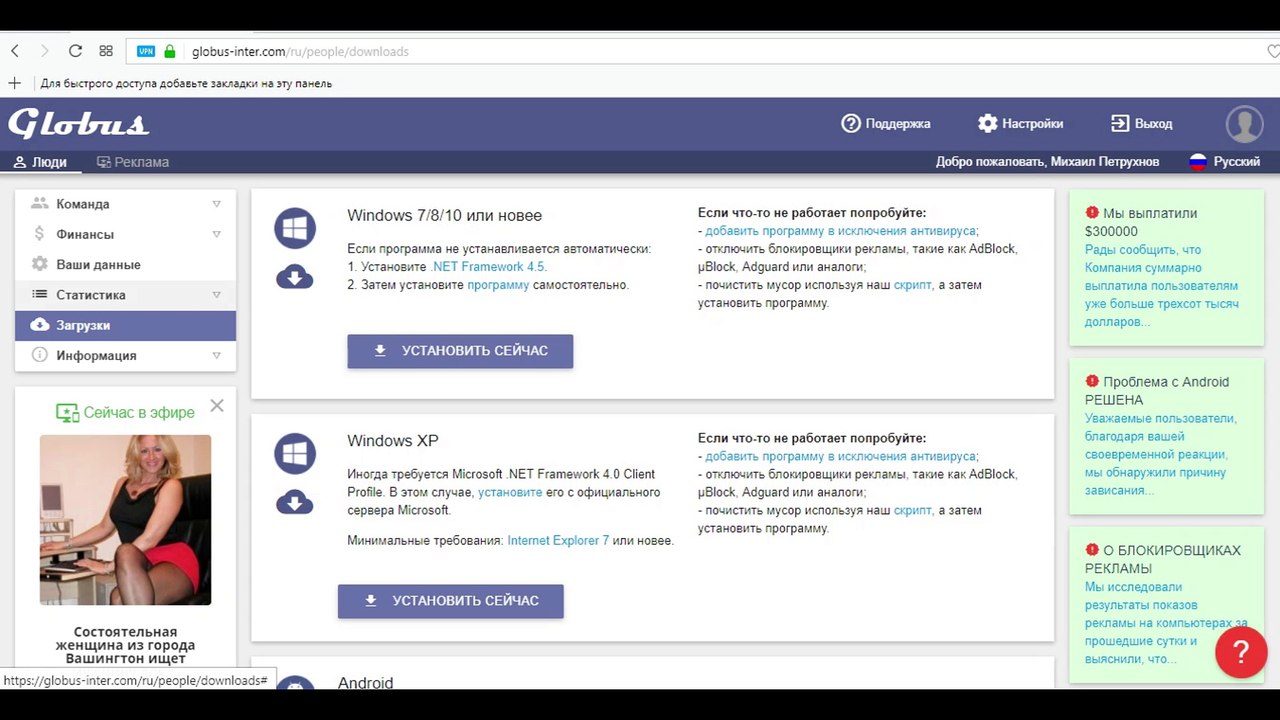Image resolution: width=1280 pixels, height=720 pixels.
Task: Open Настройки settings
Action: [x=1021, y=123]
